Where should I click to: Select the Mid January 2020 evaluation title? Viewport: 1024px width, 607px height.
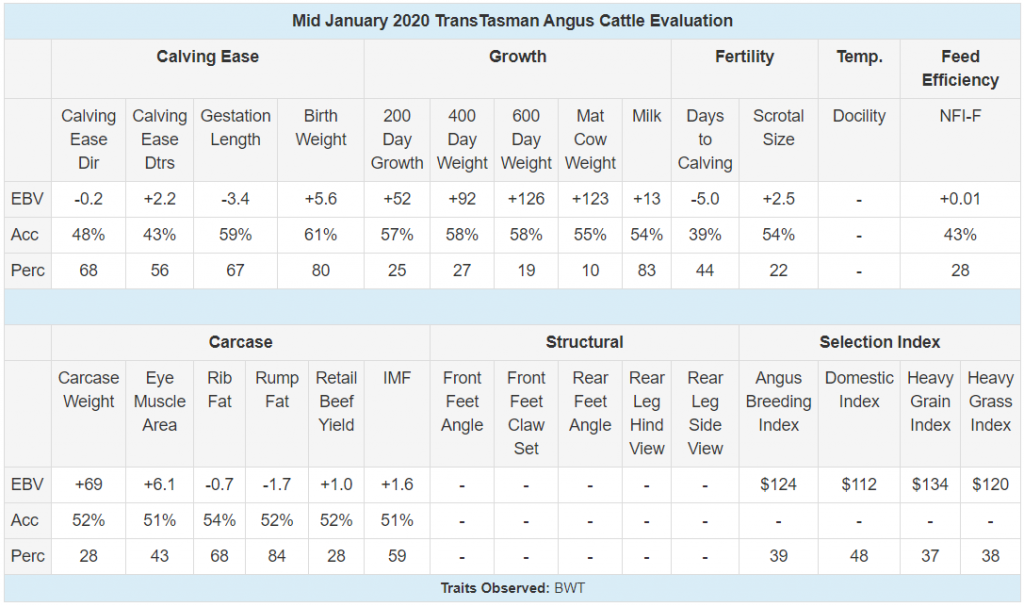(x=512, y=21)
